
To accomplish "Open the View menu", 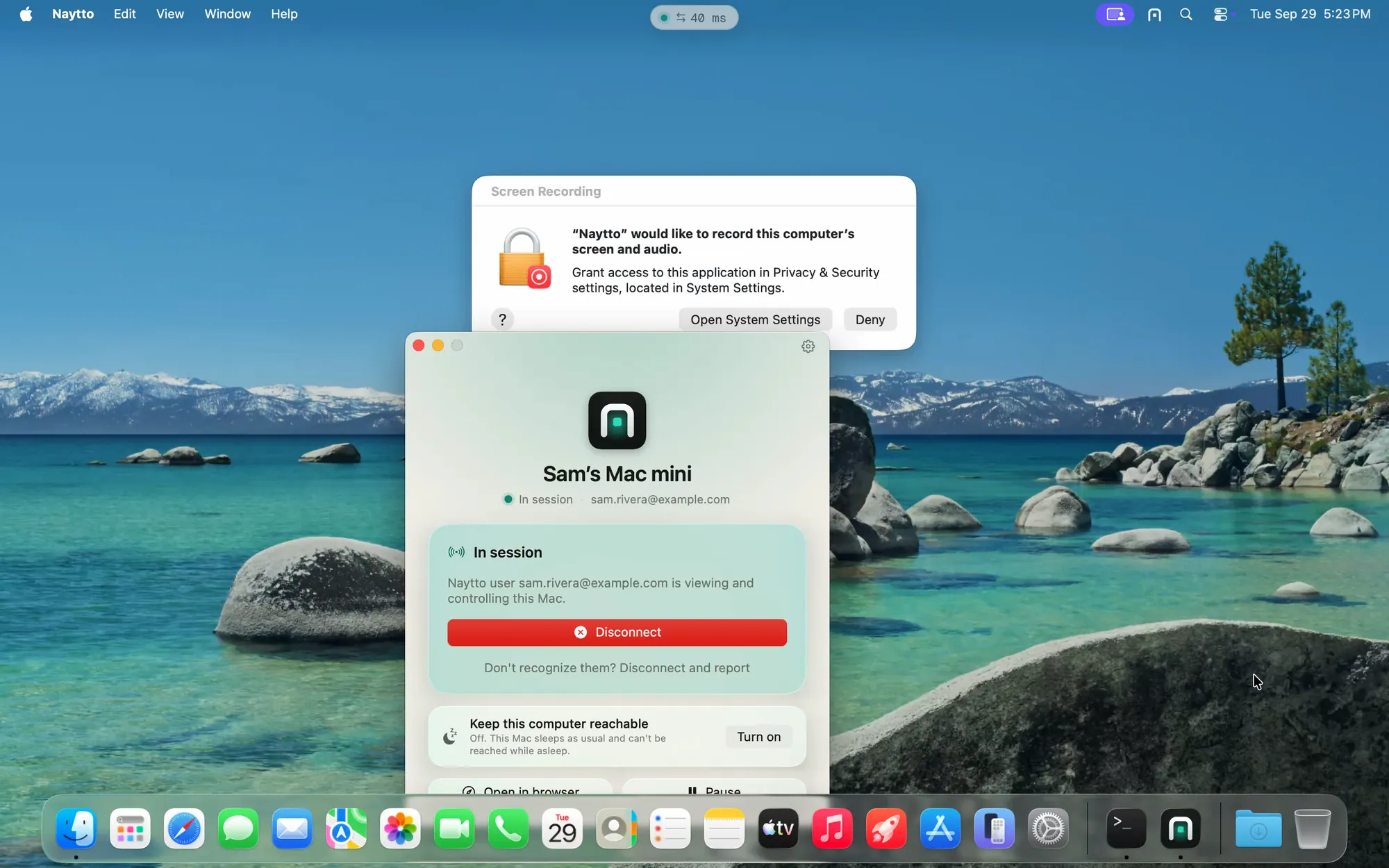I will tap(170, 14).
